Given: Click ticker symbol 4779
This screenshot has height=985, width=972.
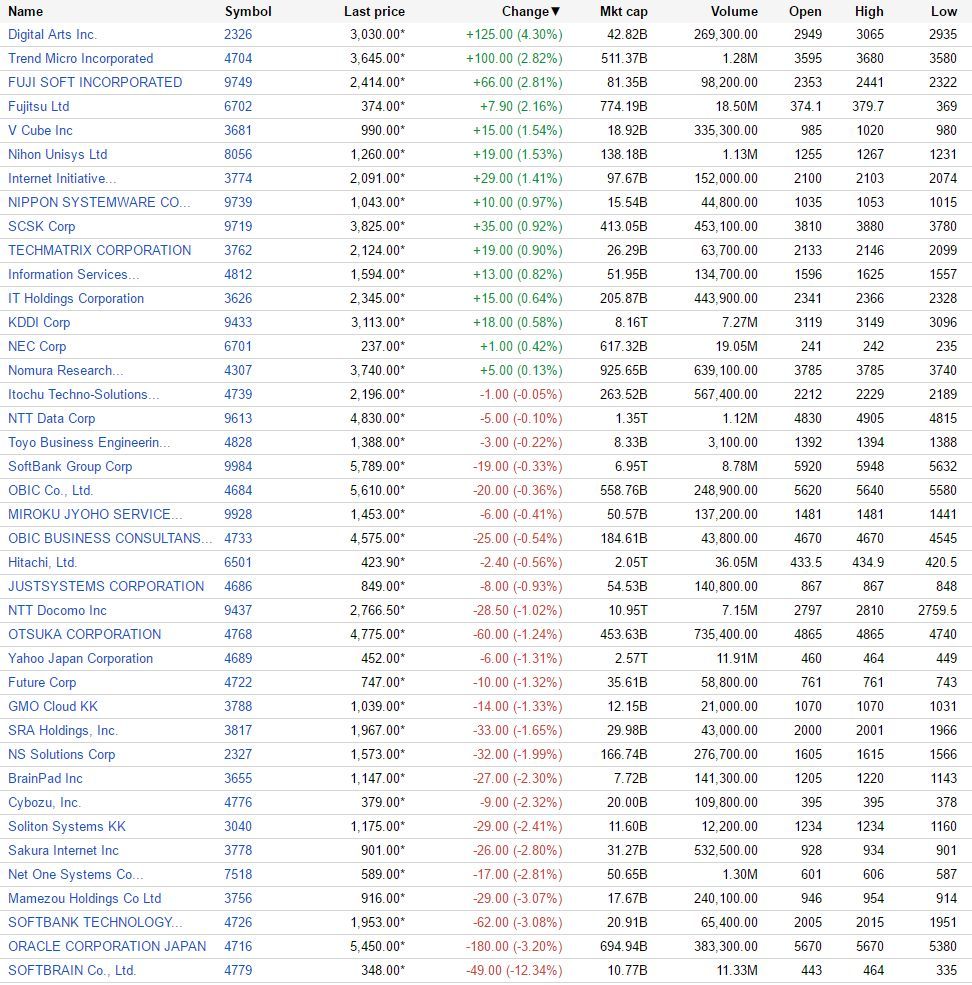Looking at the screenshot, I should pyautogui.click(x=238, y=970).
